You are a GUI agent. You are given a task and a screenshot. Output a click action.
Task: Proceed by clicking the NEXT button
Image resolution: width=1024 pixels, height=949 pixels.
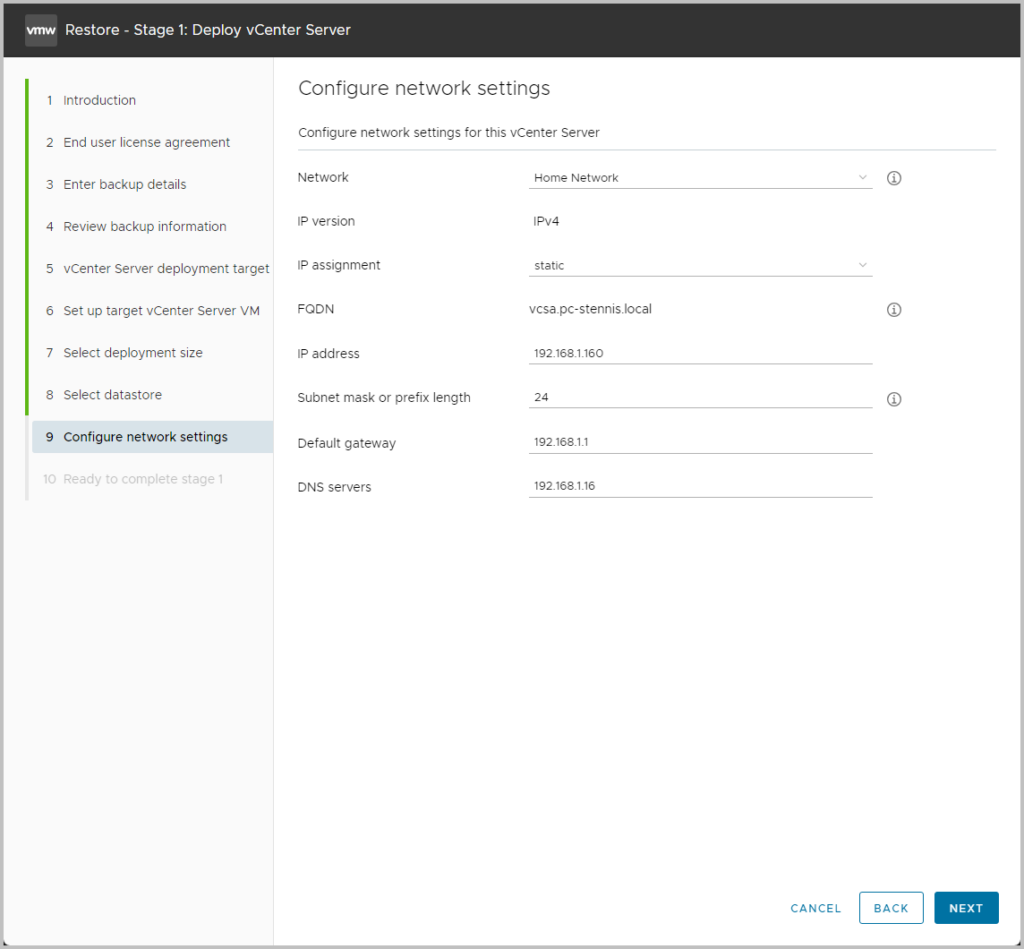[x=966, y=907]
